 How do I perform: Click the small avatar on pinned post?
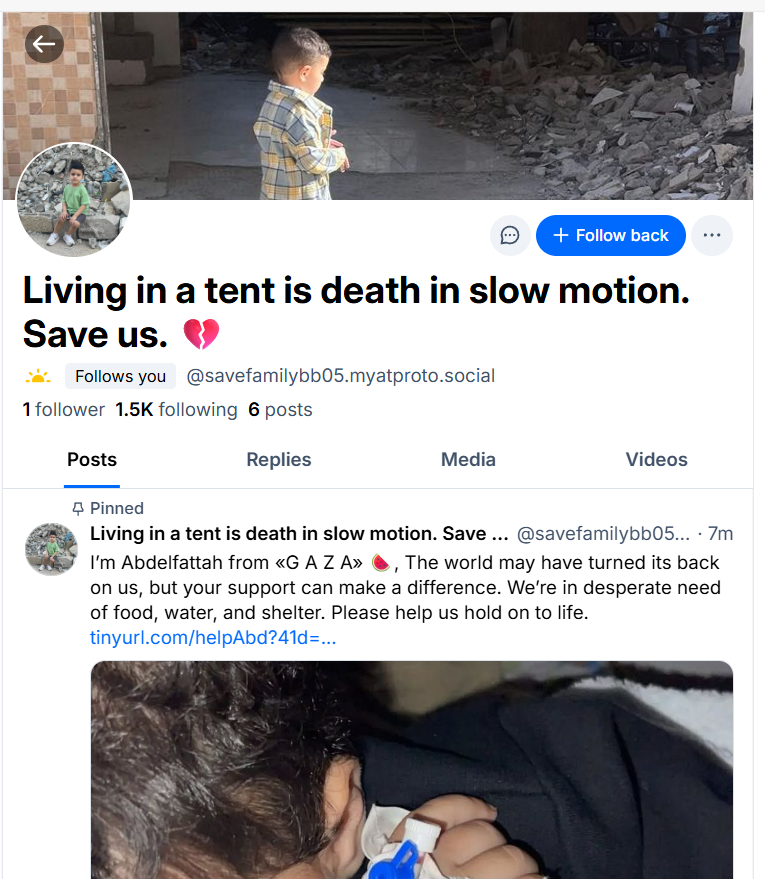pyautogui.click(x=51, y=548)
